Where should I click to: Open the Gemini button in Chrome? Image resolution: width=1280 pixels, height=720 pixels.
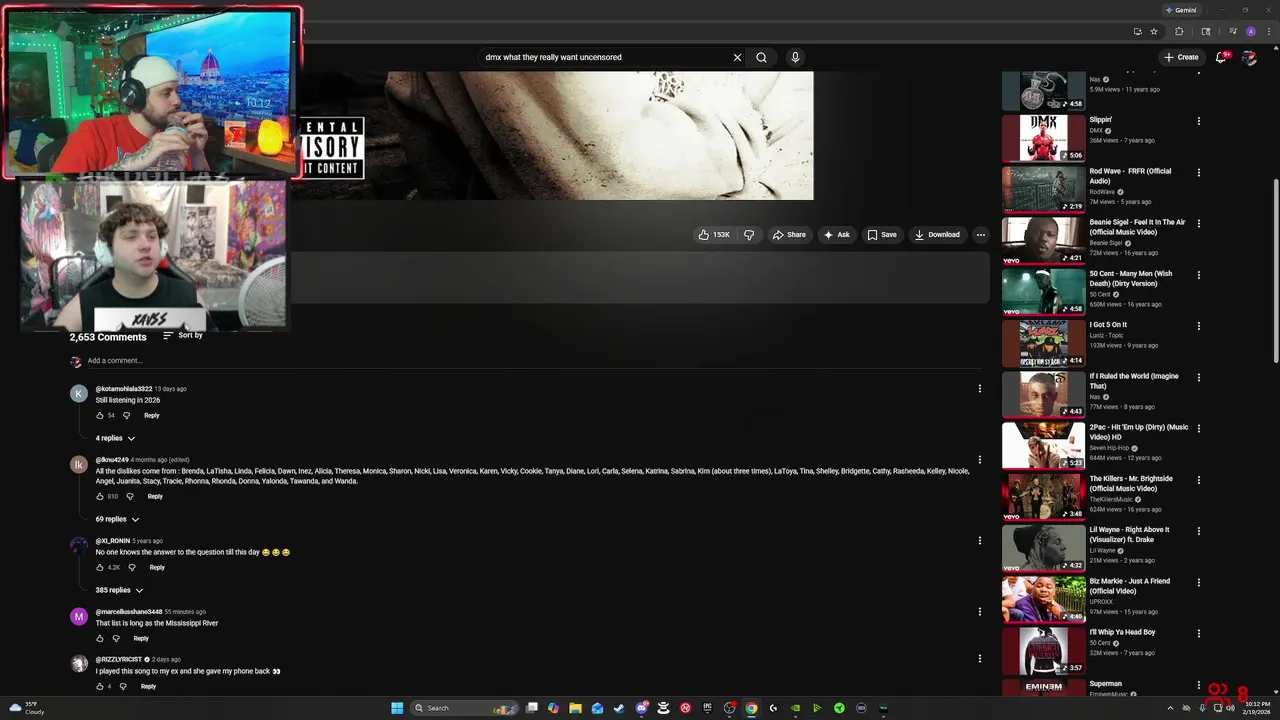pyautogui.click(x=1181, y=10)
